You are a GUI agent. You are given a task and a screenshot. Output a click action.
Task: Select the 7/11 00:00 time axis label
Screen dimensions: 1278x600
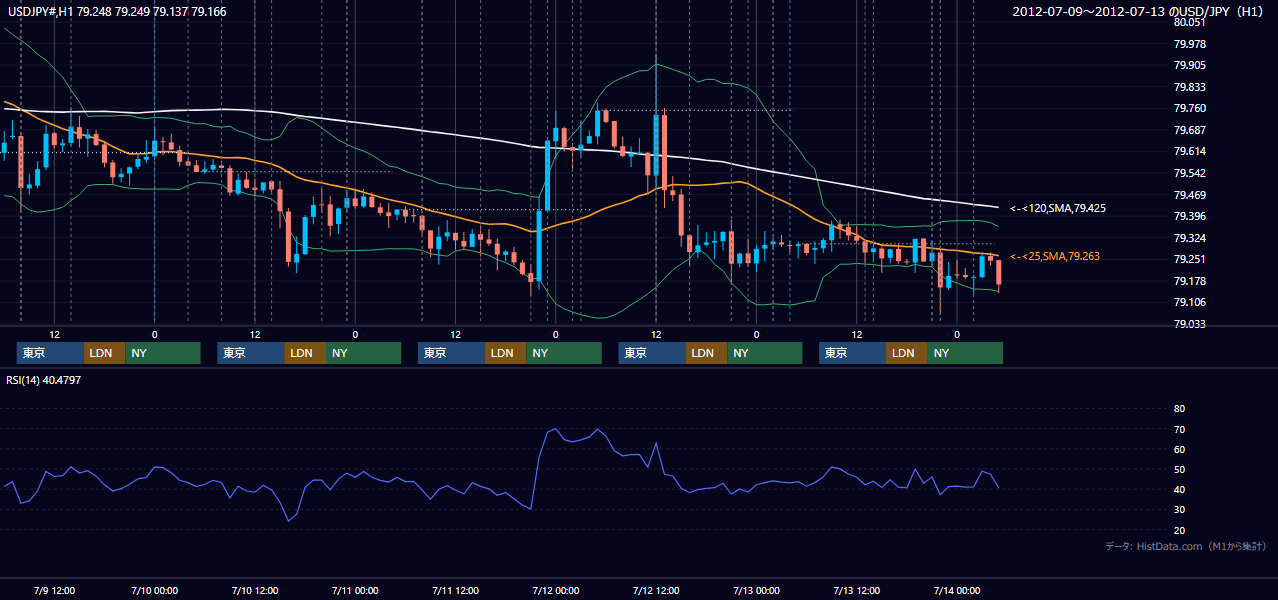click(355, 590)
